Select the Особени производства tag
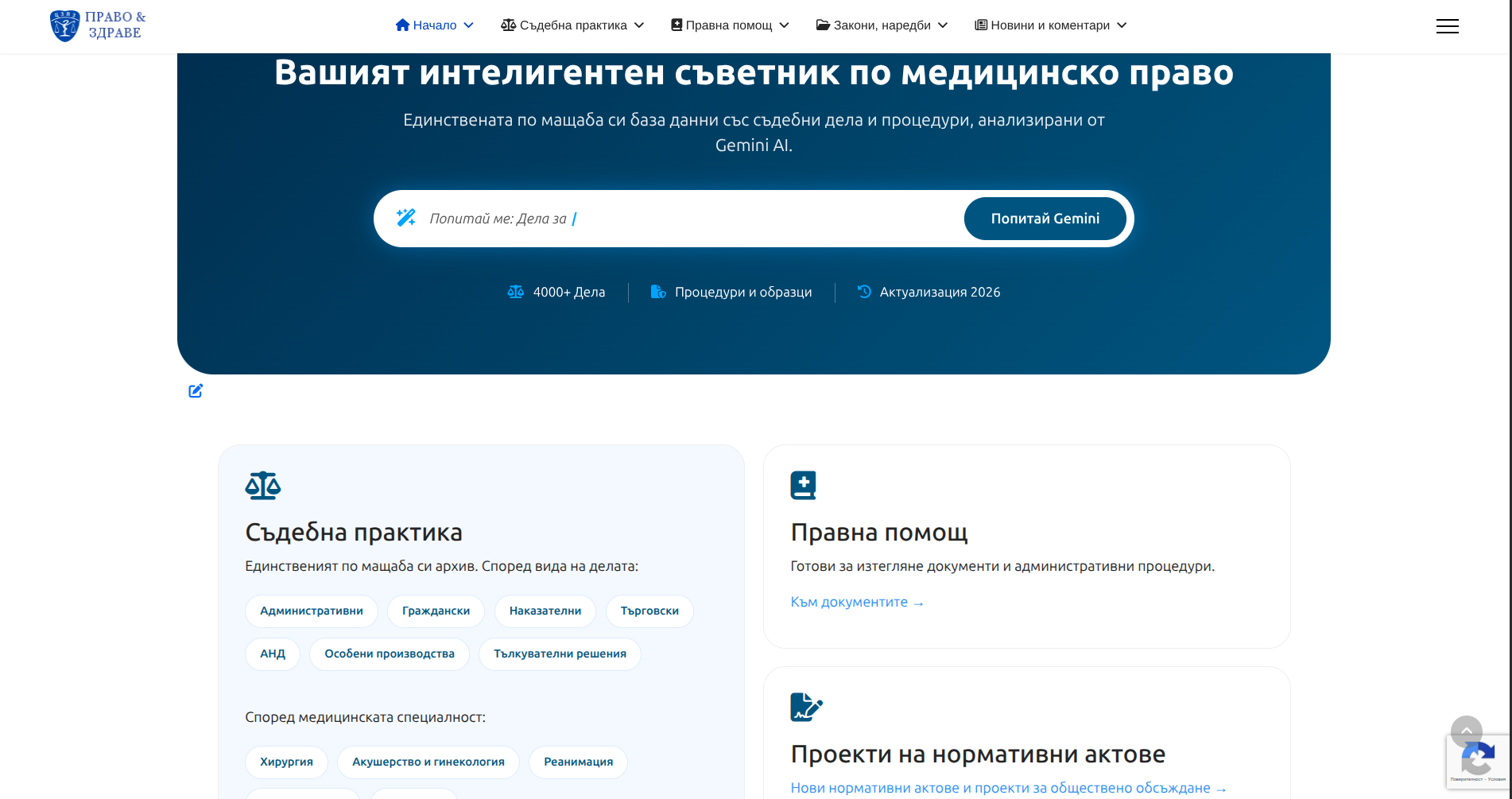1512x799 pixels. (390, 654)
